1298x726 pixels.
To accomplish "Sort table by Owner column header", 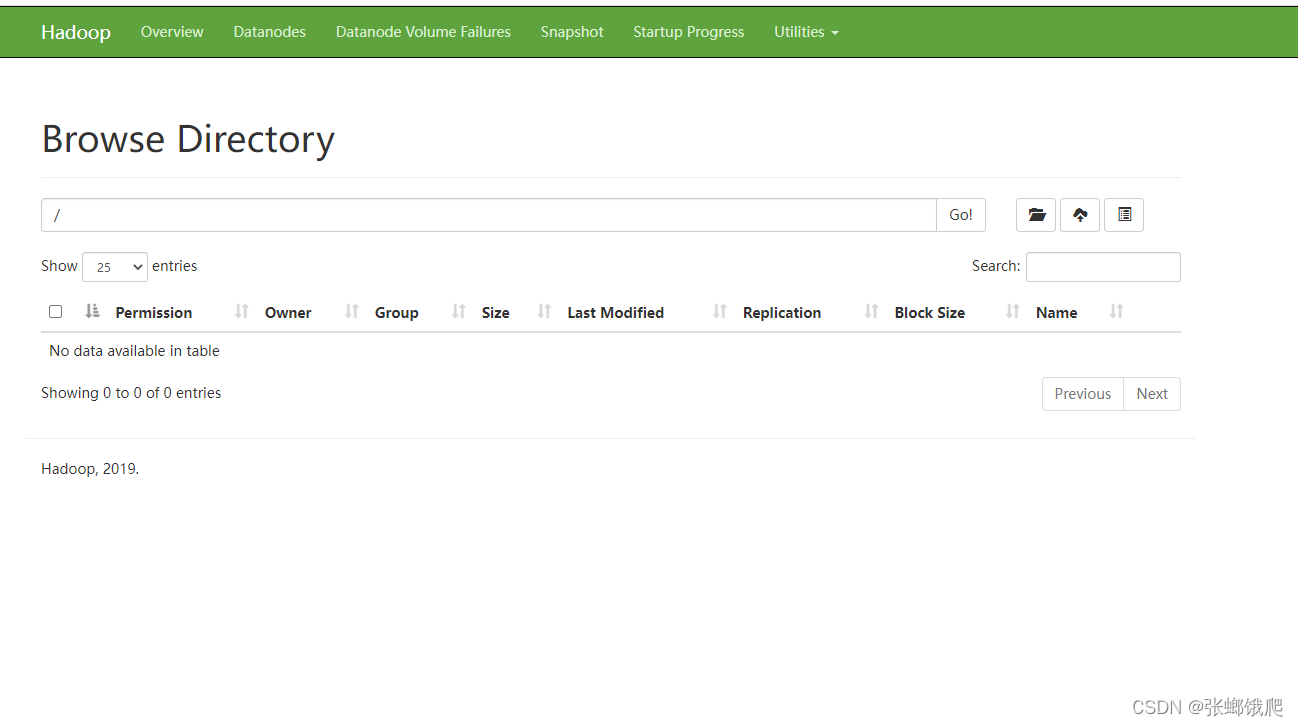I will pyautogui.click(x=288, y=313).
